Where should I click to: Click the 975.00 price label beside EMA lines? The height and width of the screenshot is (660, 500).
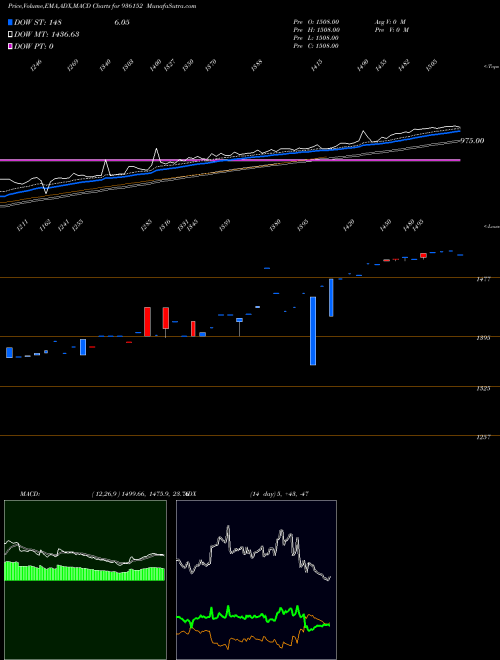pos(472,141)
